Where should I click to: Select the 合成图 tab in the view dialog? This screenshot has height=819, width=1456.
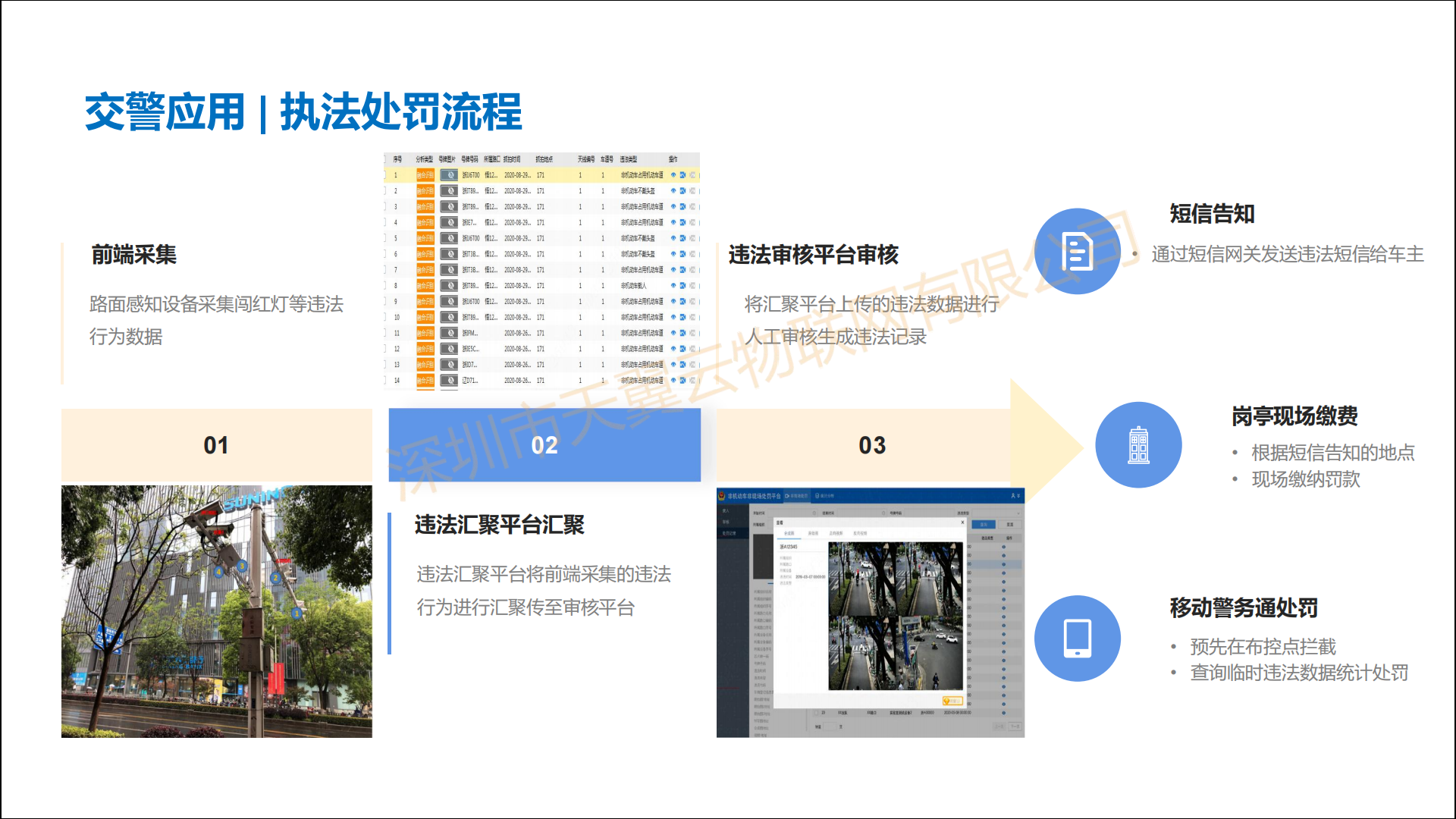pos(789,533)
